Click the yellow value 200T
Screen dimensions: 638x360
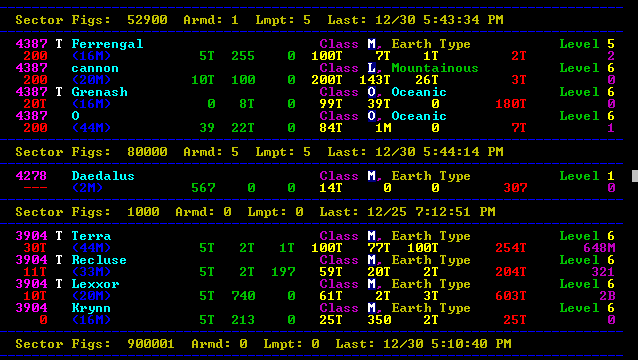327,80
